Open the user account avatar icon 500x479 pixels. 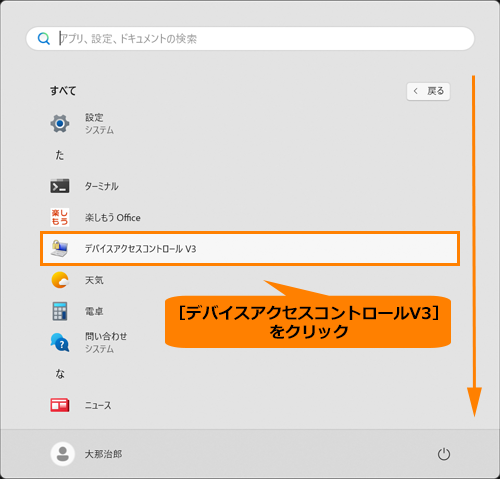click(x=62, y=454)
